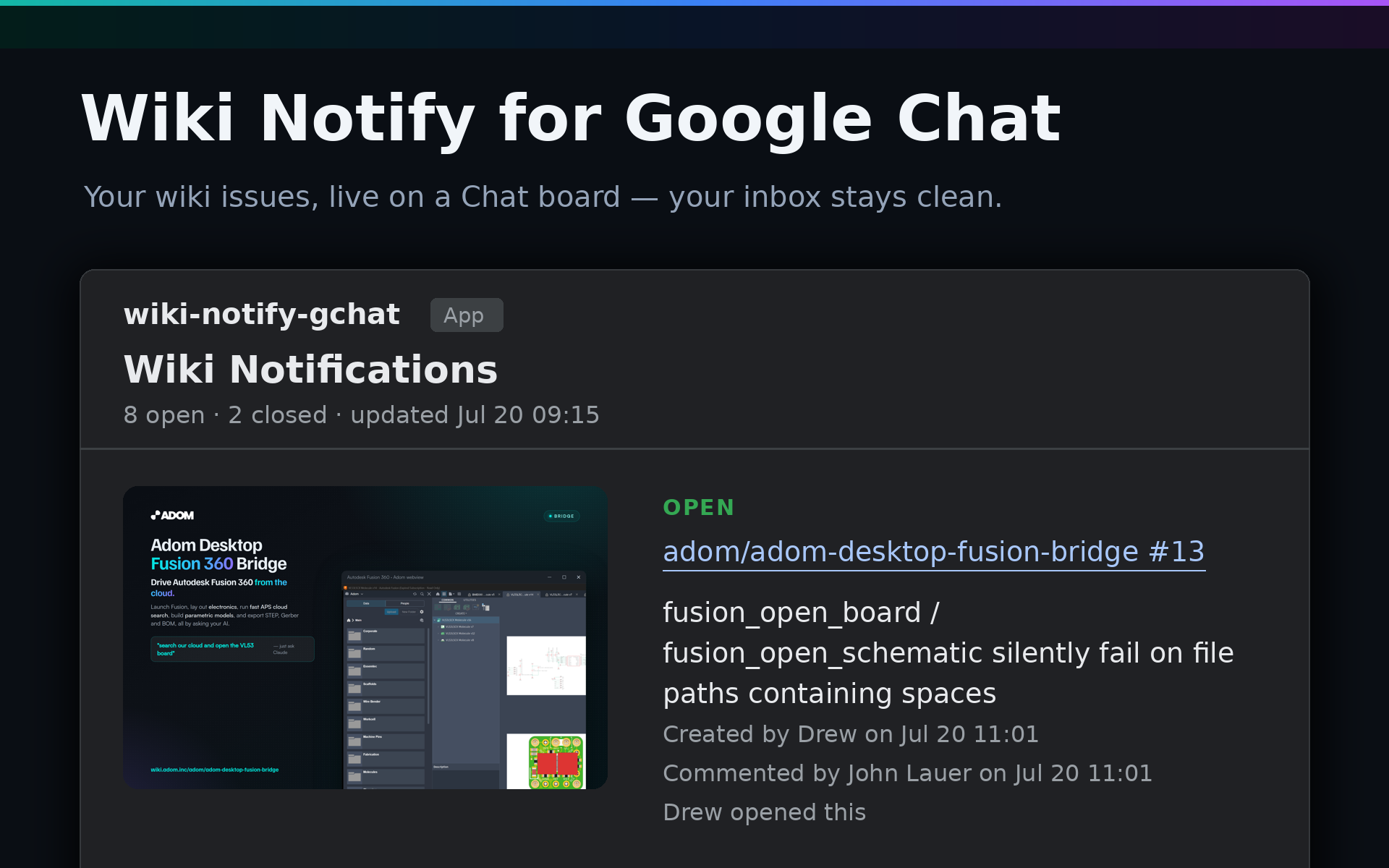Click the App badge beside wiki-notify-gchat
Image resolution: width=1389 pixels, height=868 pixels.
pyautogui.click(x=467, y=315)
